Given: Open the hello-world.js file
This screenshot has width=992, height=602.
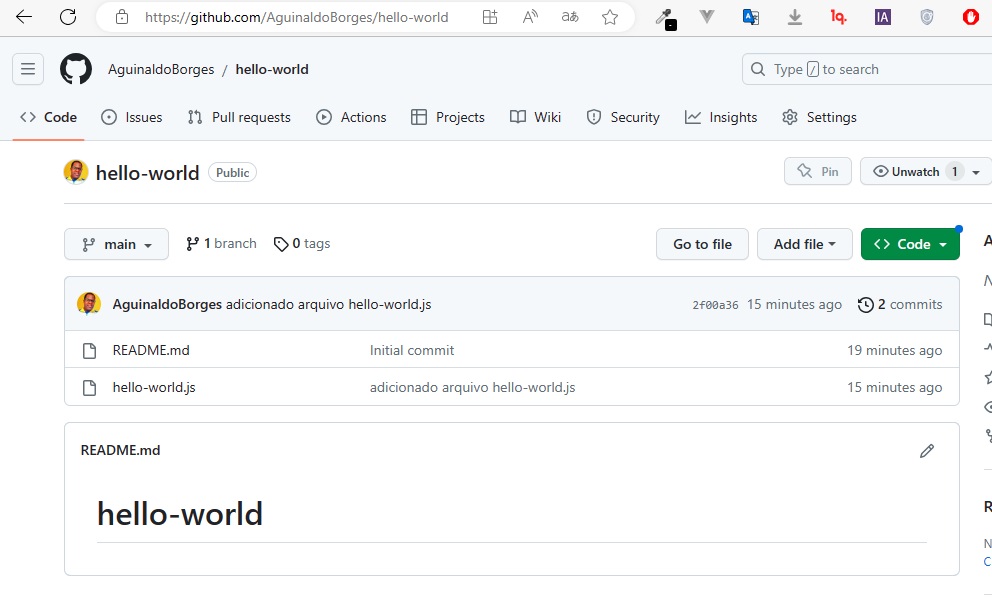Looking at the screenshot, I should tap(154, 388).
